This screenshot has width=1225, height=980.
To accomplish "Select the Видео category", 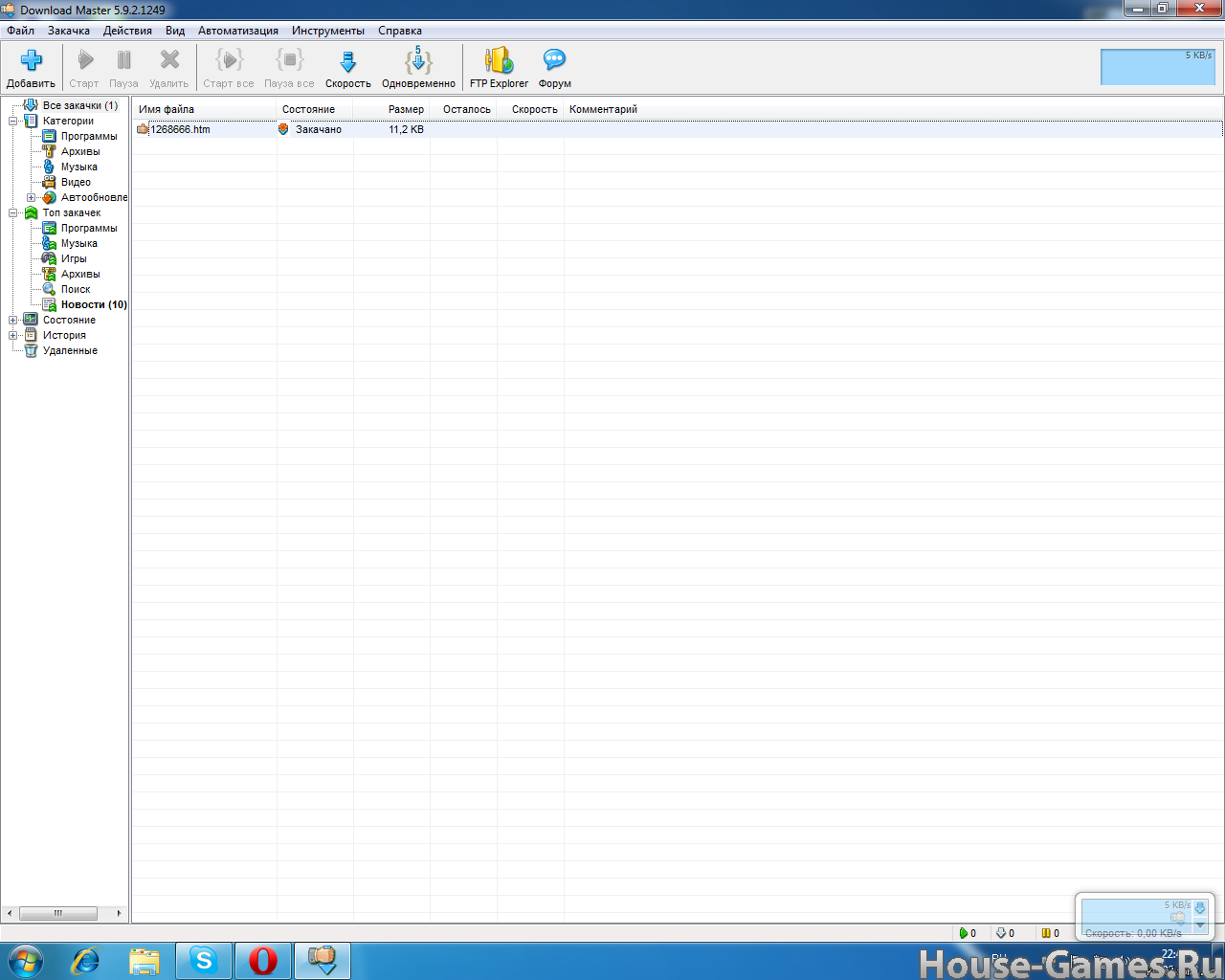I will [x=76, y=182].
